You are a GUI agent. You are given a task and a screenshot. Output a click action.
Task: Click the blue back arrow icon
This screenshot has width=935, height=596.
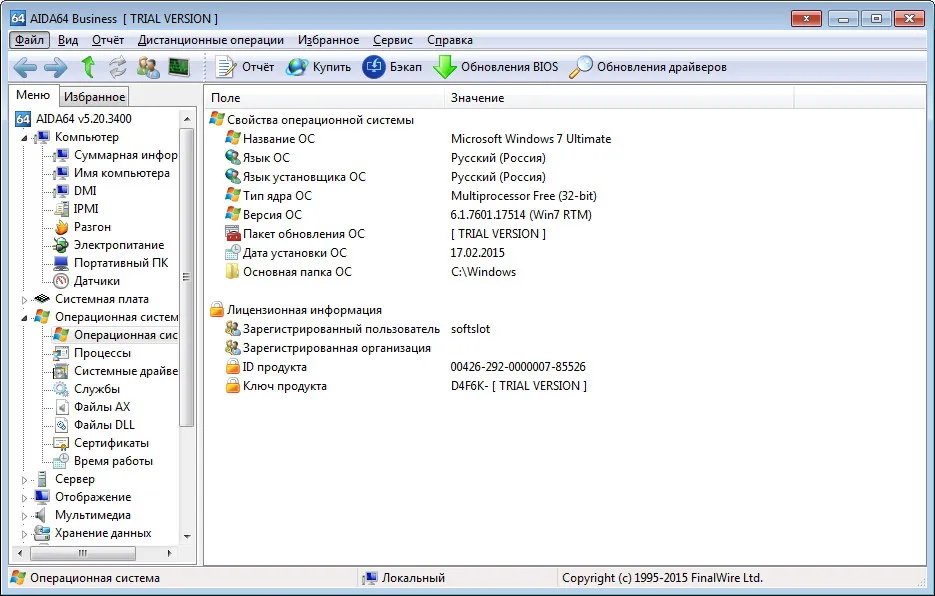tap(25, 67)
